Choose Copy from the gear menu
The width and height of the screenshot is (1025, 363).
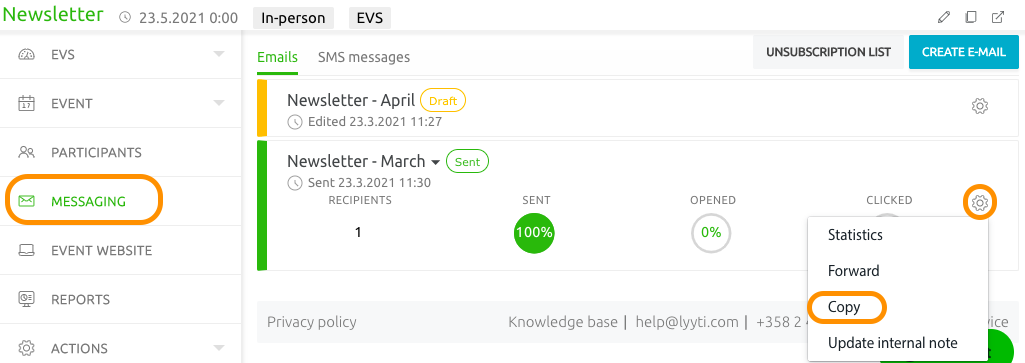pyautogui.click(x=844, y=307)
